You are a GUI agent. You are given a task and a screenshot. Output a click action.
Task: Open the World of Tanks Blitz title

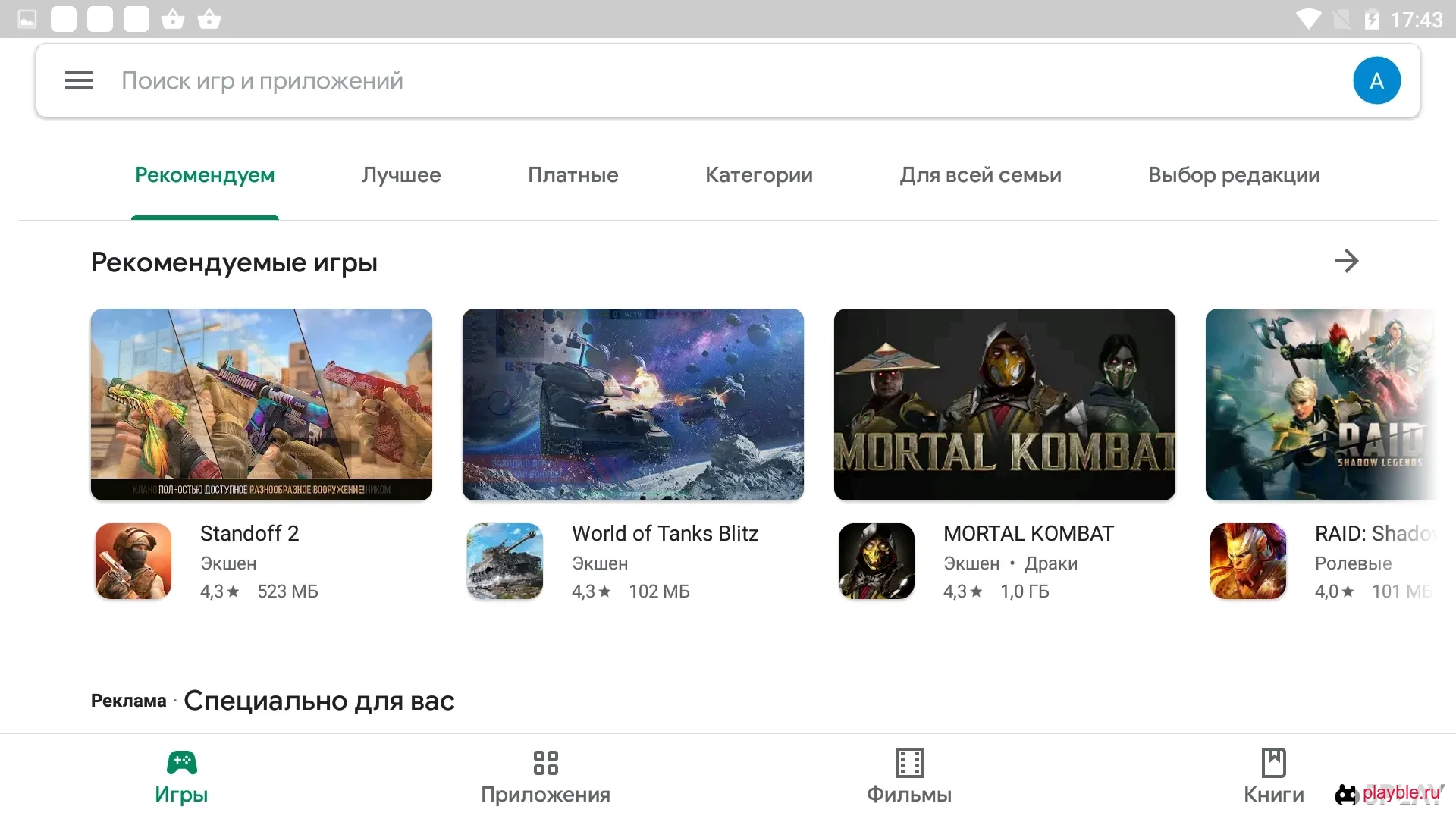[x=665, y=533]
